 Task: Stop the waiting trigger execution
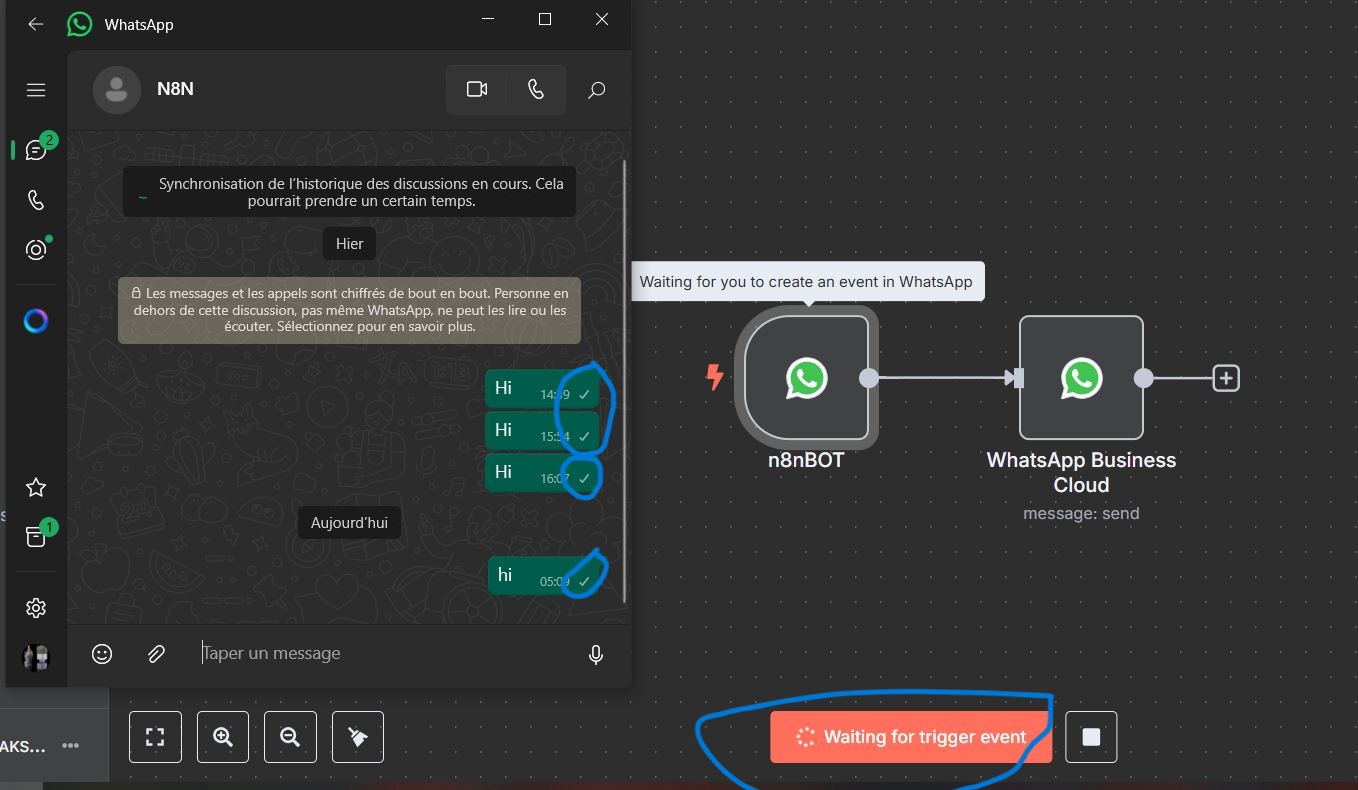pos(1090,736)
